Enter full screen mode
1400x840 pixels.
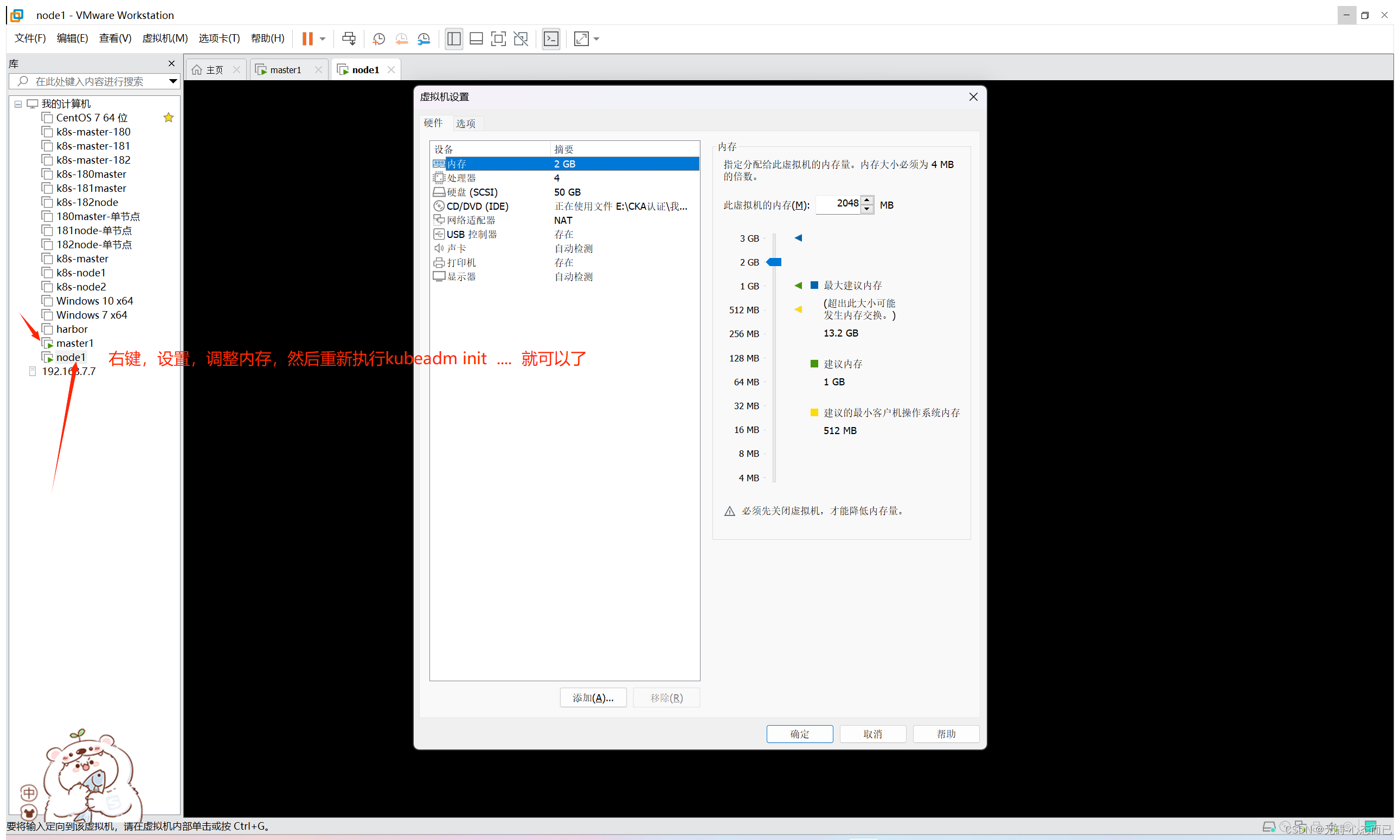point(498,38)
